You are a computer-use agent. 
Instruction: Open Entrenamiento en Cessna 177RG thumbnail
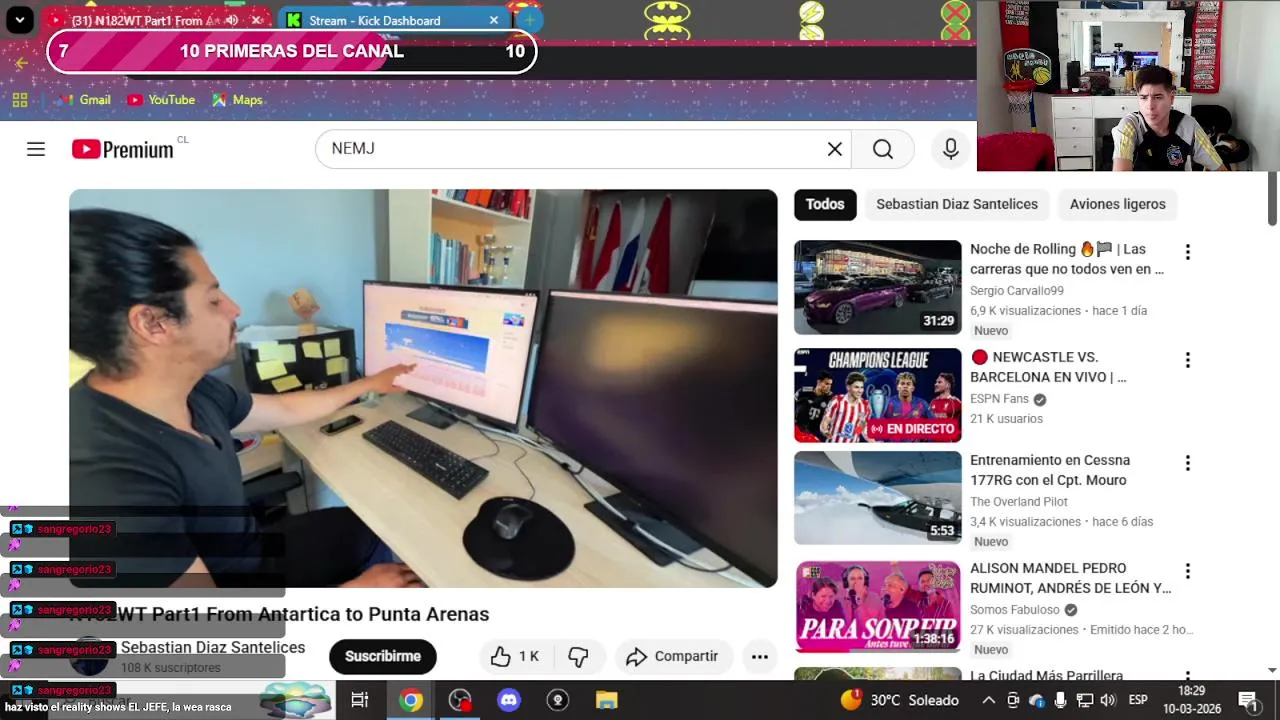pos(878,498)
